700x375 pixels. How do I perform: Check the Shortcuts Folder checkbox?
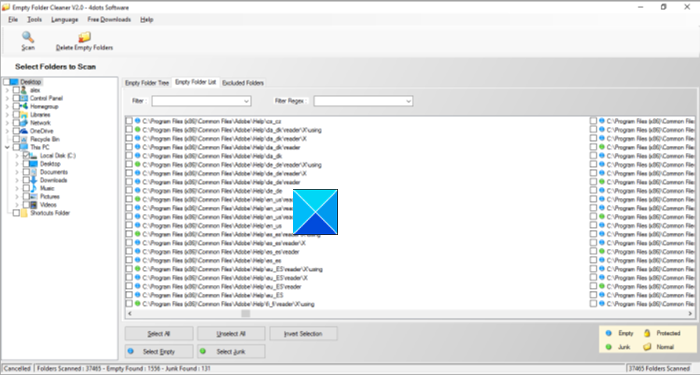pos(16,213)
